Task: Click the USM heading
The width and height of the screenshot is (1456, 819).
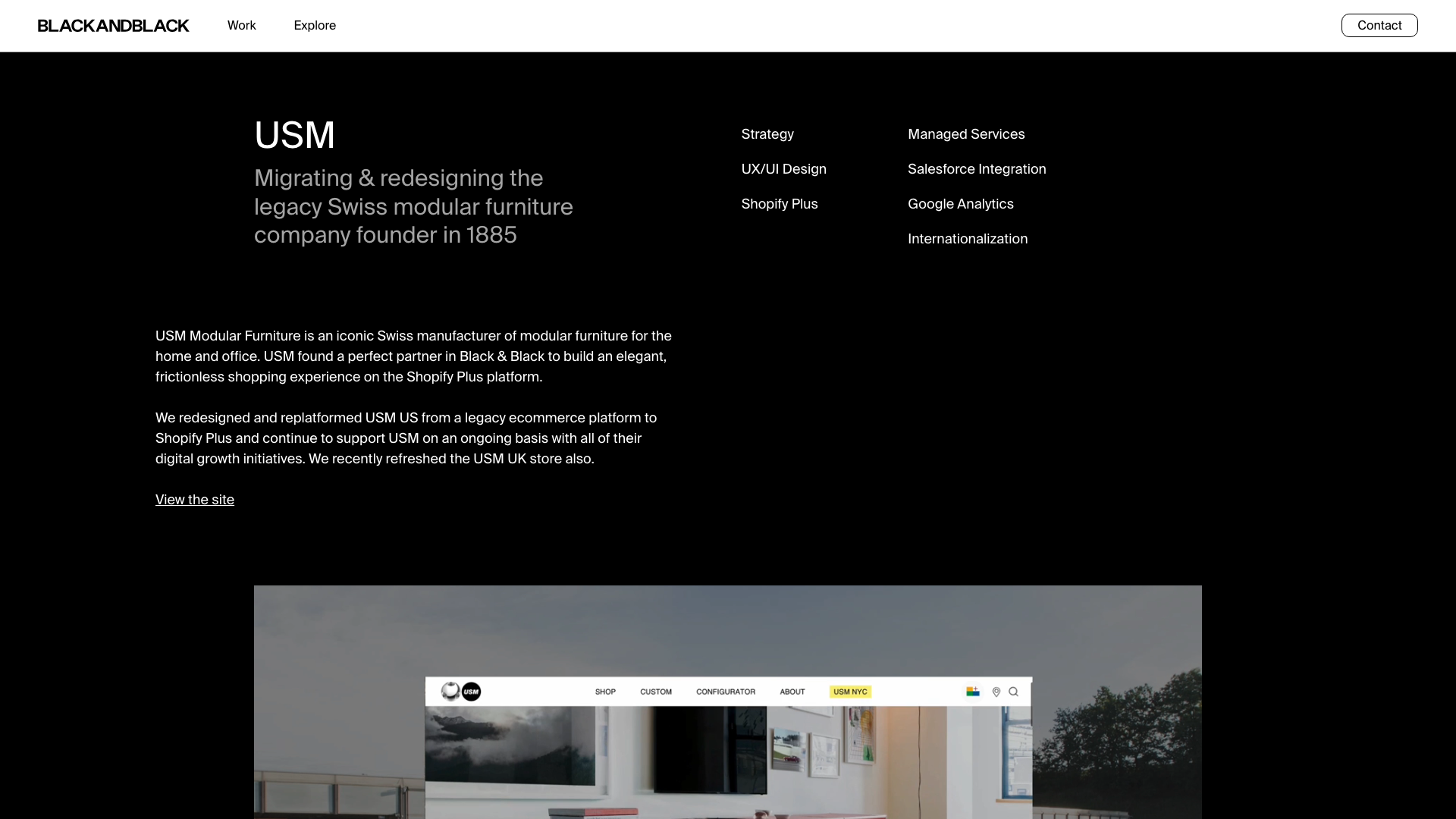Action: tap(294, 136)
